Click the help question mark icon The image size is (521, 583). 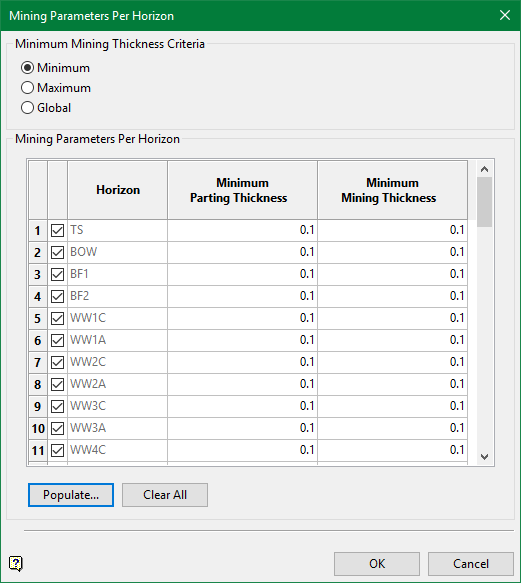[x=16, y=563]
